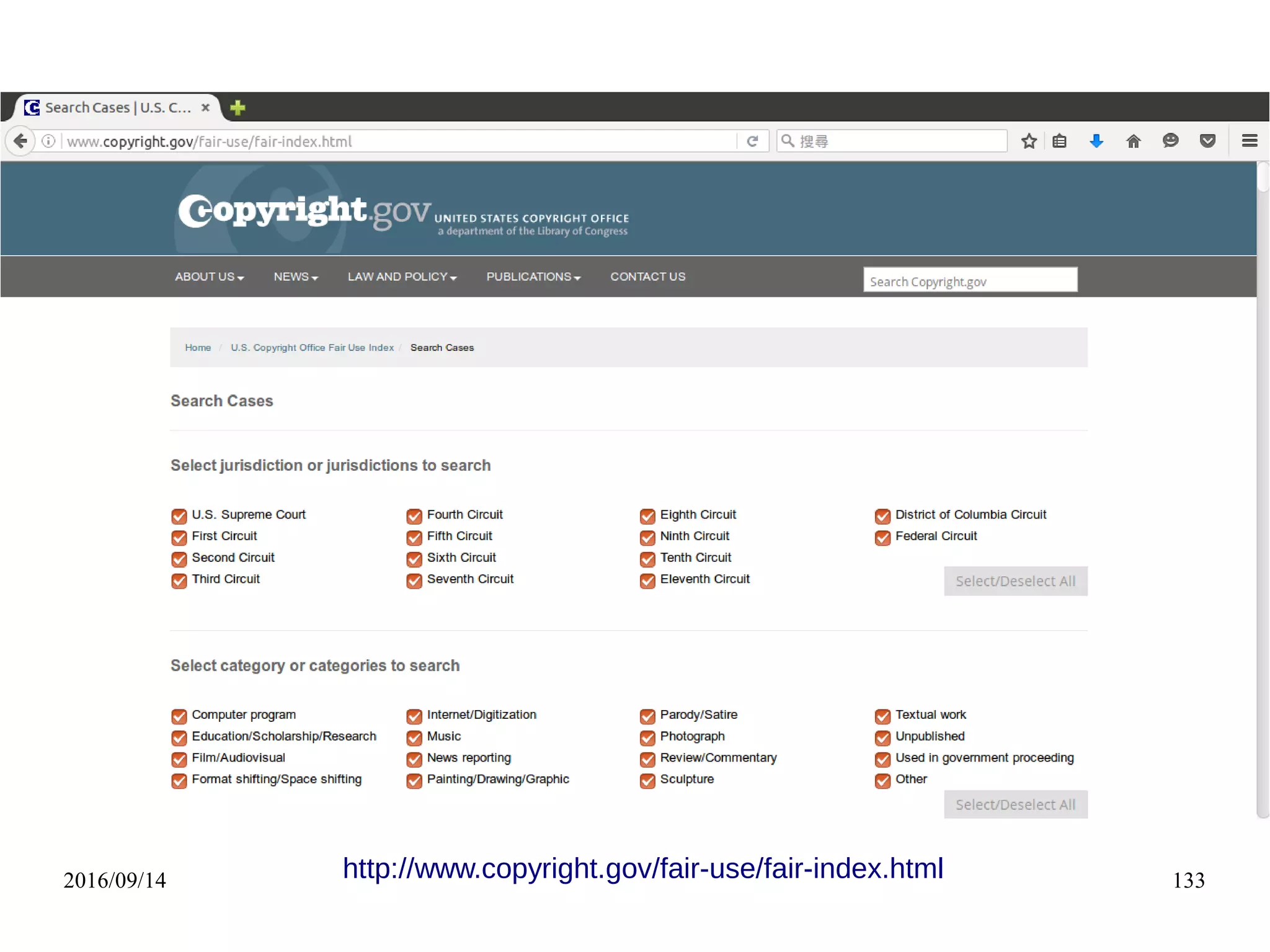Expand the About Us dropdown menu
1270x952 pixels.
(209, 277)
